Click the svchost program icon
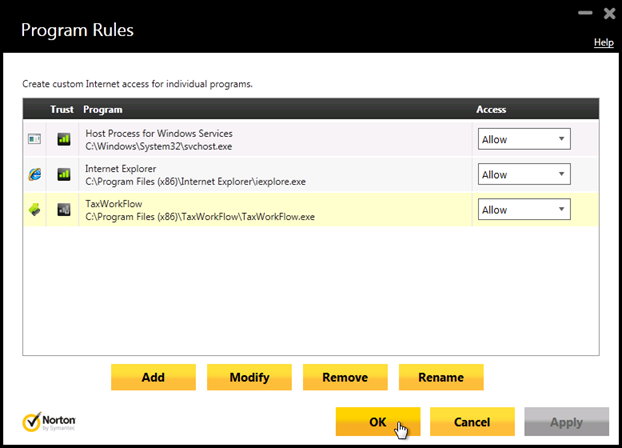This screenshot has height=448, width=622. coord(35,139)
